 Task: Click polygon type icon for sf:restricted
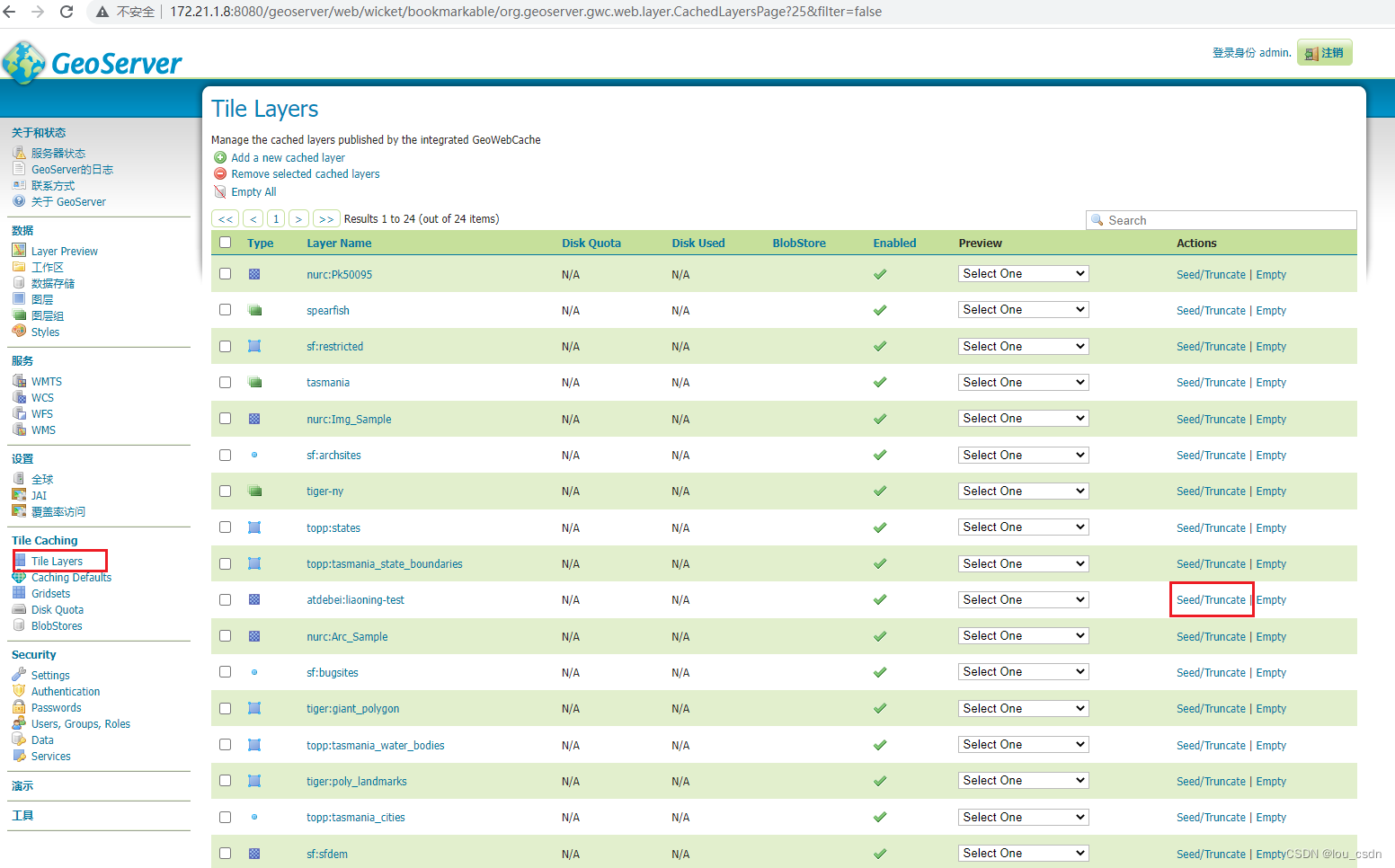(x=254, y=346)
